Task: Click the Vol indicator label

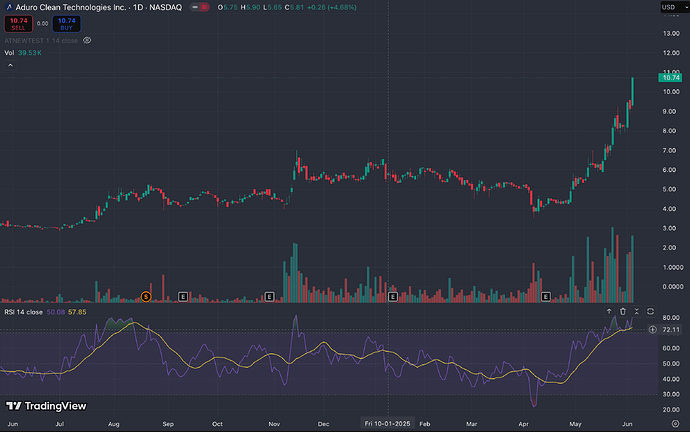Action: 9,52
